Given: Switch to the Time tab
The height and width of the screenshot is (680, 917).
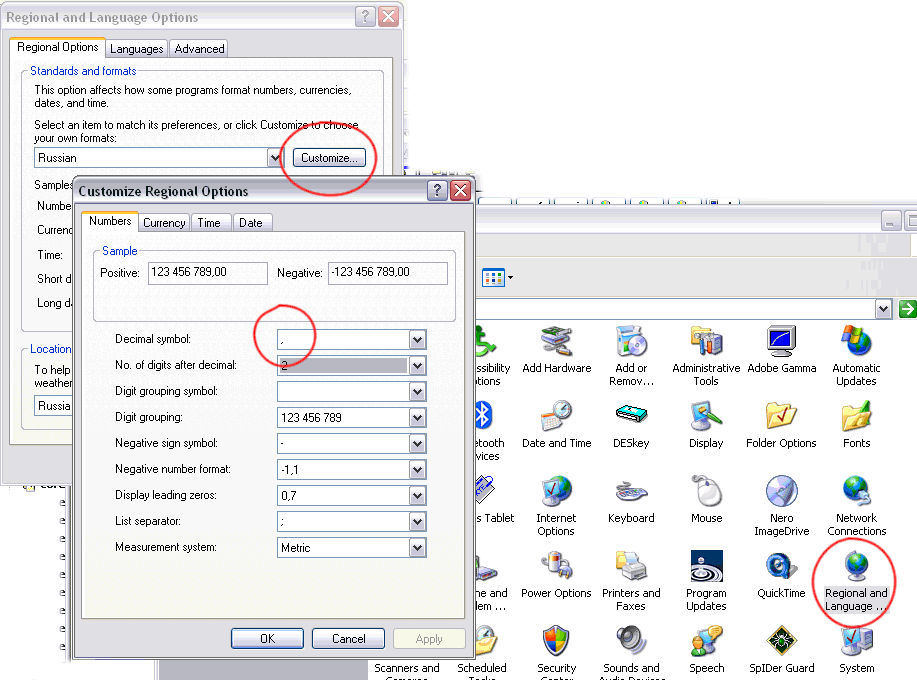Looking at the screenshot, I should click(209, 223).
